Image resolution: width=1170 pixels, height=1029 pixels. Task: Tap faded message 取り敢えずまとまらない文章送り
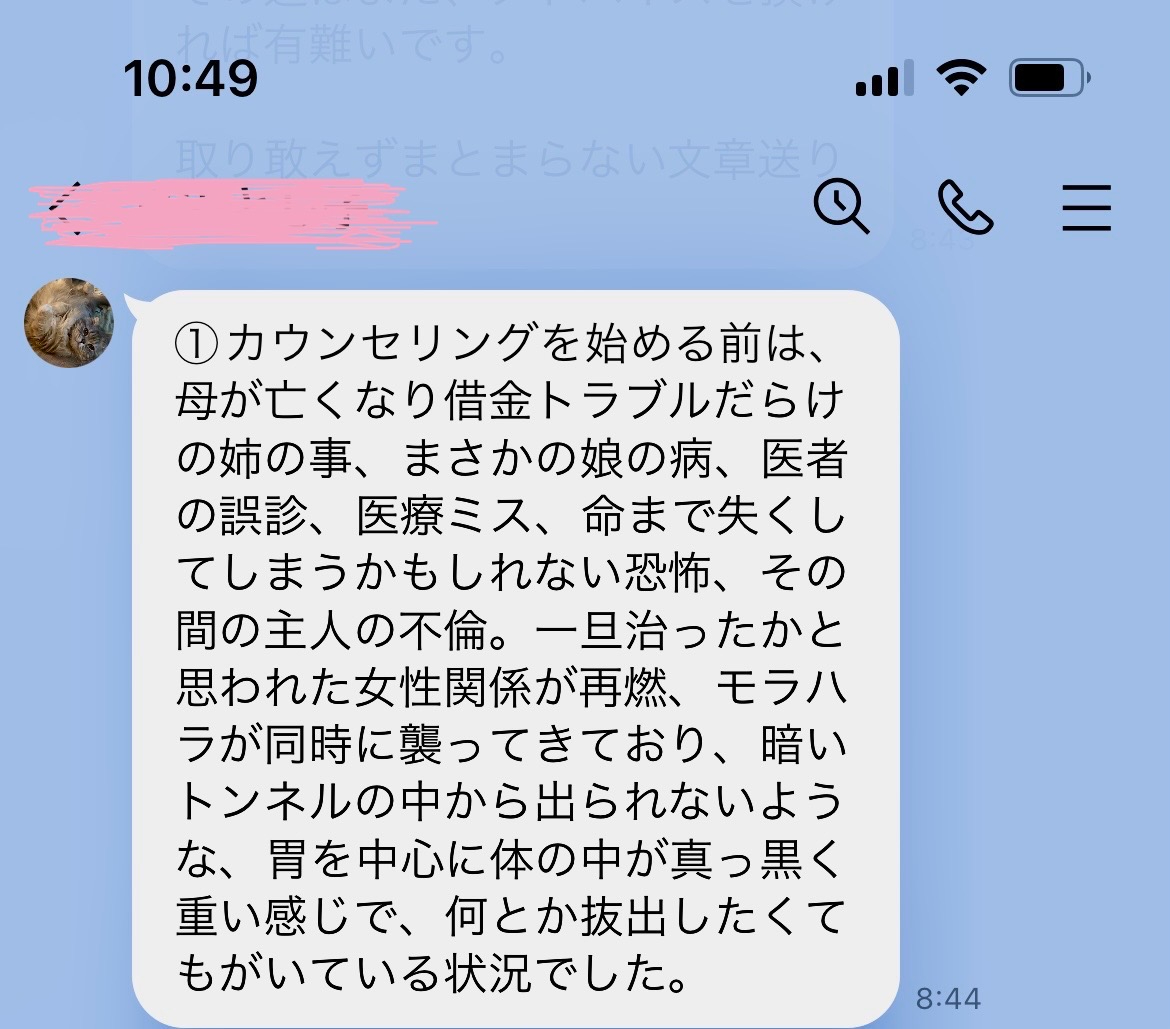[509, 159]
